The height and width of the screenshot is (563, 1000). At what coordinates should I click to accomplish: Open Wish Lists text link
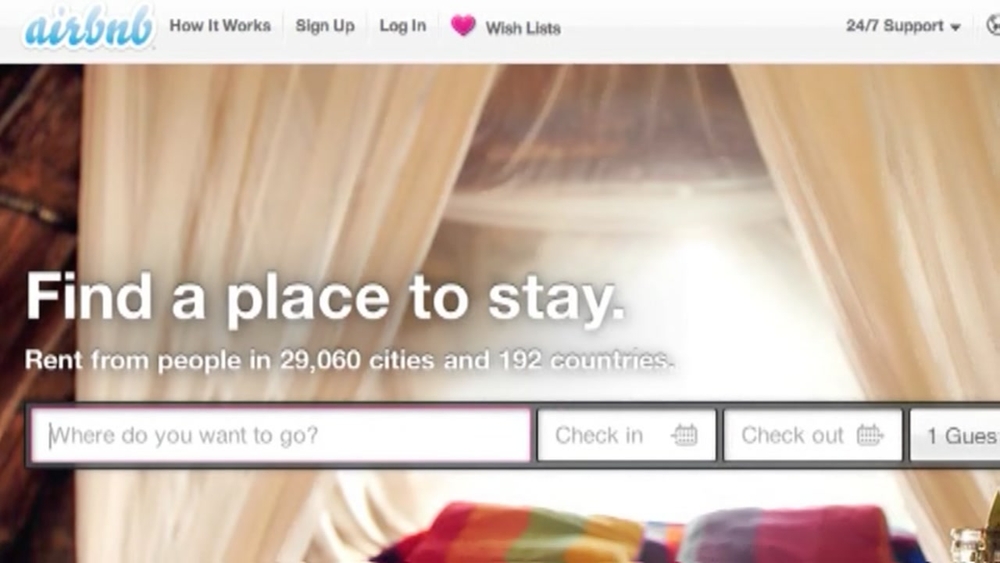[523, 28]
